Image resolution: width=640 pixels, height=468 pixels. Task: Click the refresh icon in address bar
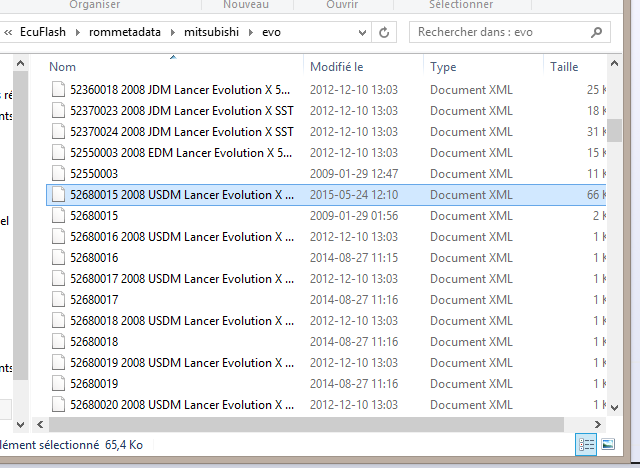tap(385, 32)
